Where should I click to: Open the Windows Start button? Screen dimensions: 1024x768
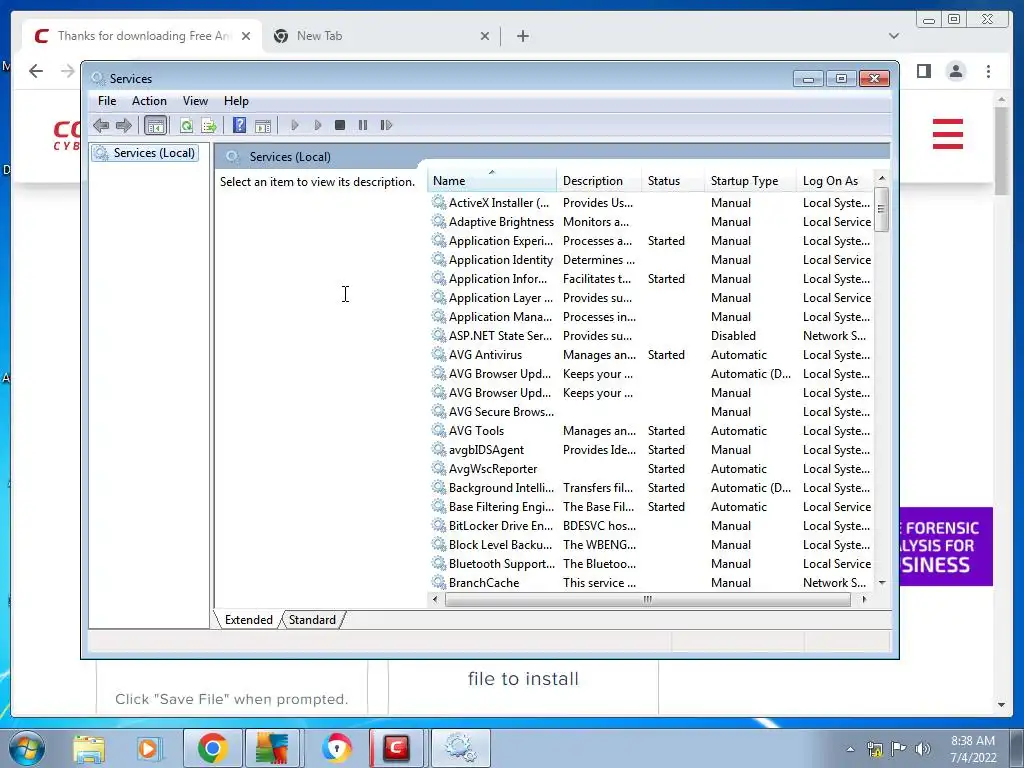pos(27,748)
